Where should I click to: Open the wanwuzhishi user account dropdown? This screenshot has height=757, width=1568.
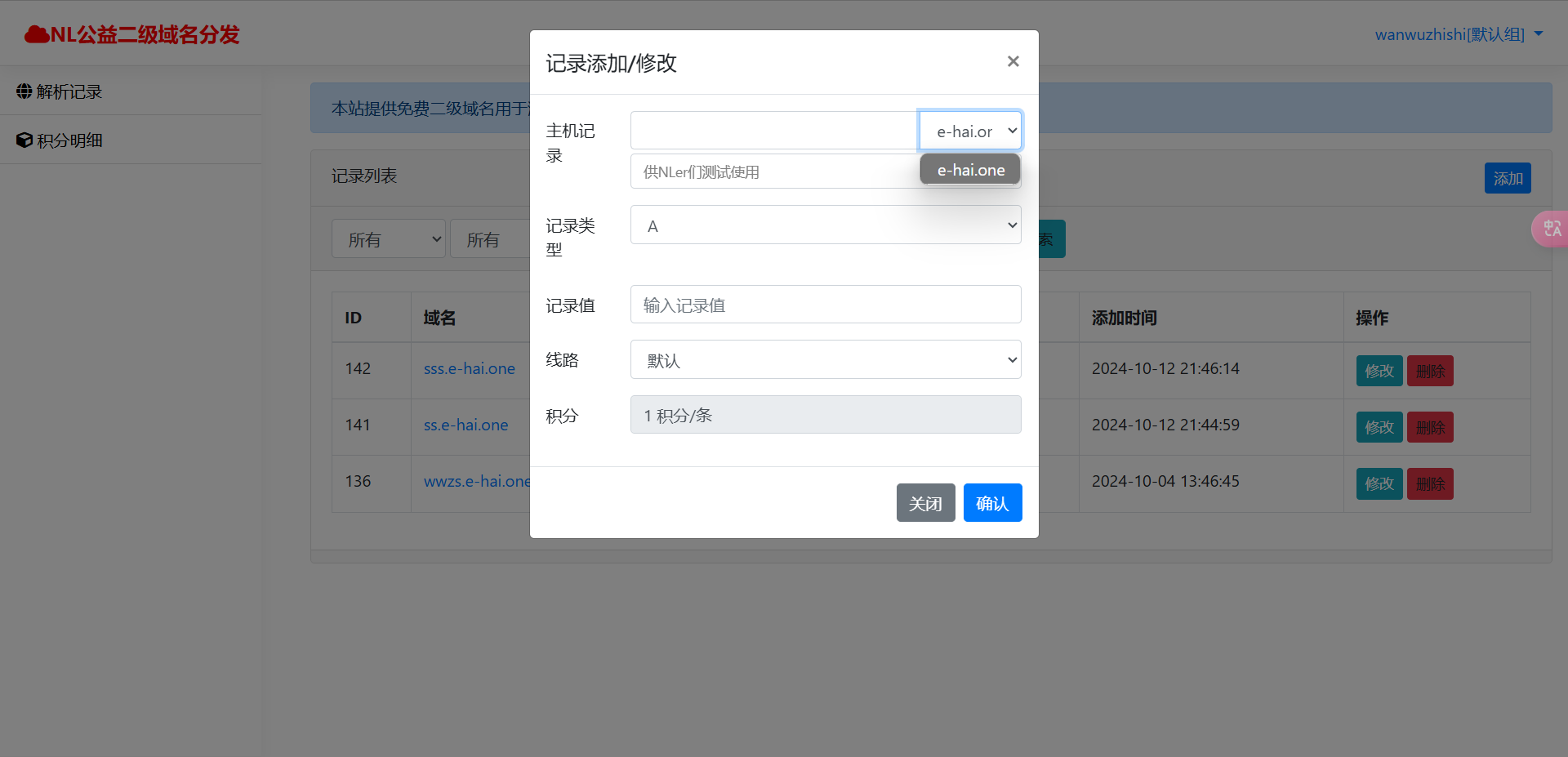point(1459,34)
